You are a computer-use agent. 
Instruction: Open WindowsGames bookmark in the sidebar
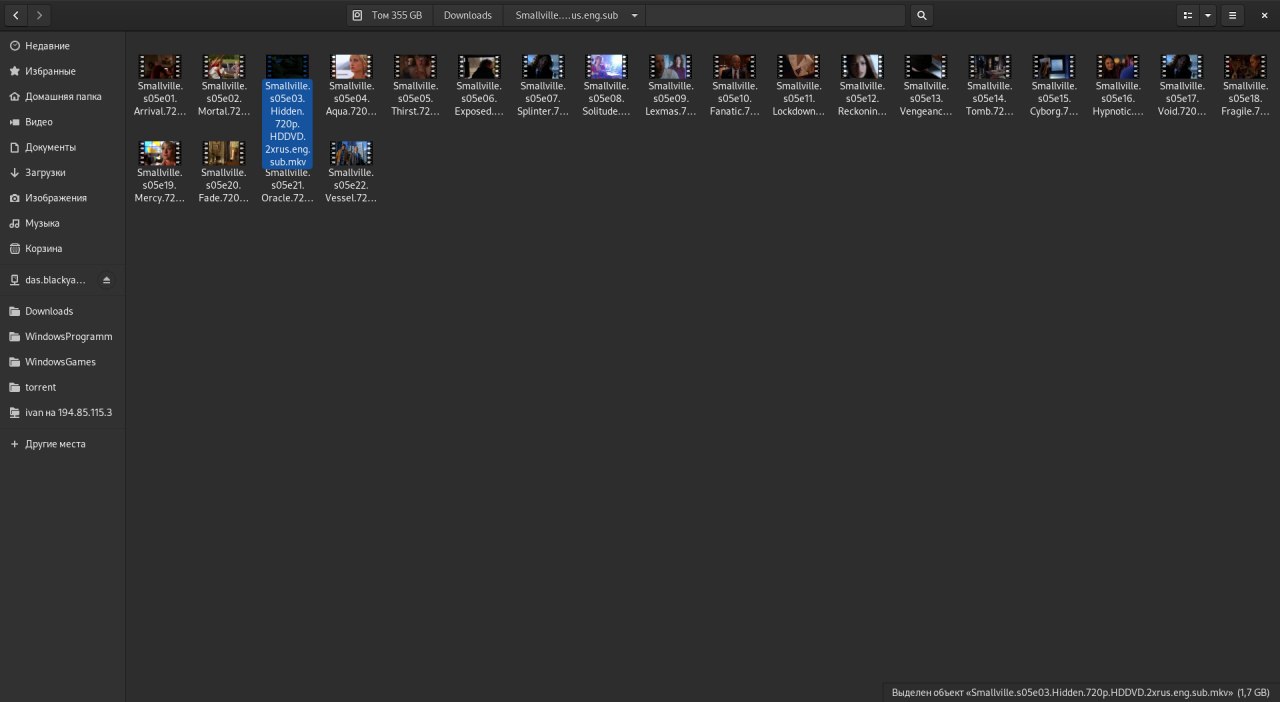point(62,362)
